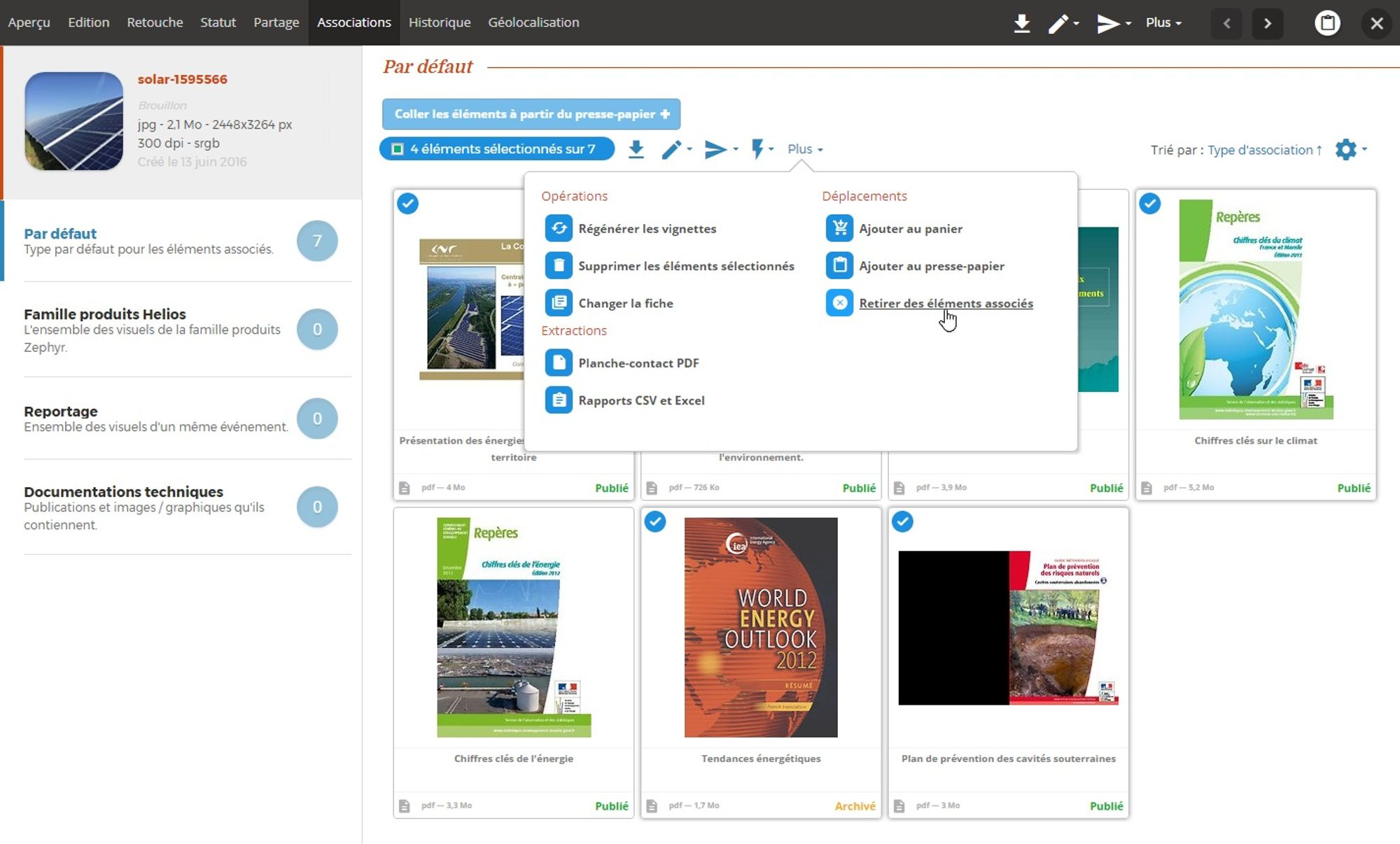Choose Changer la fiche
The width and height of the screenshot is (1400, 844).
pos(626,303)
